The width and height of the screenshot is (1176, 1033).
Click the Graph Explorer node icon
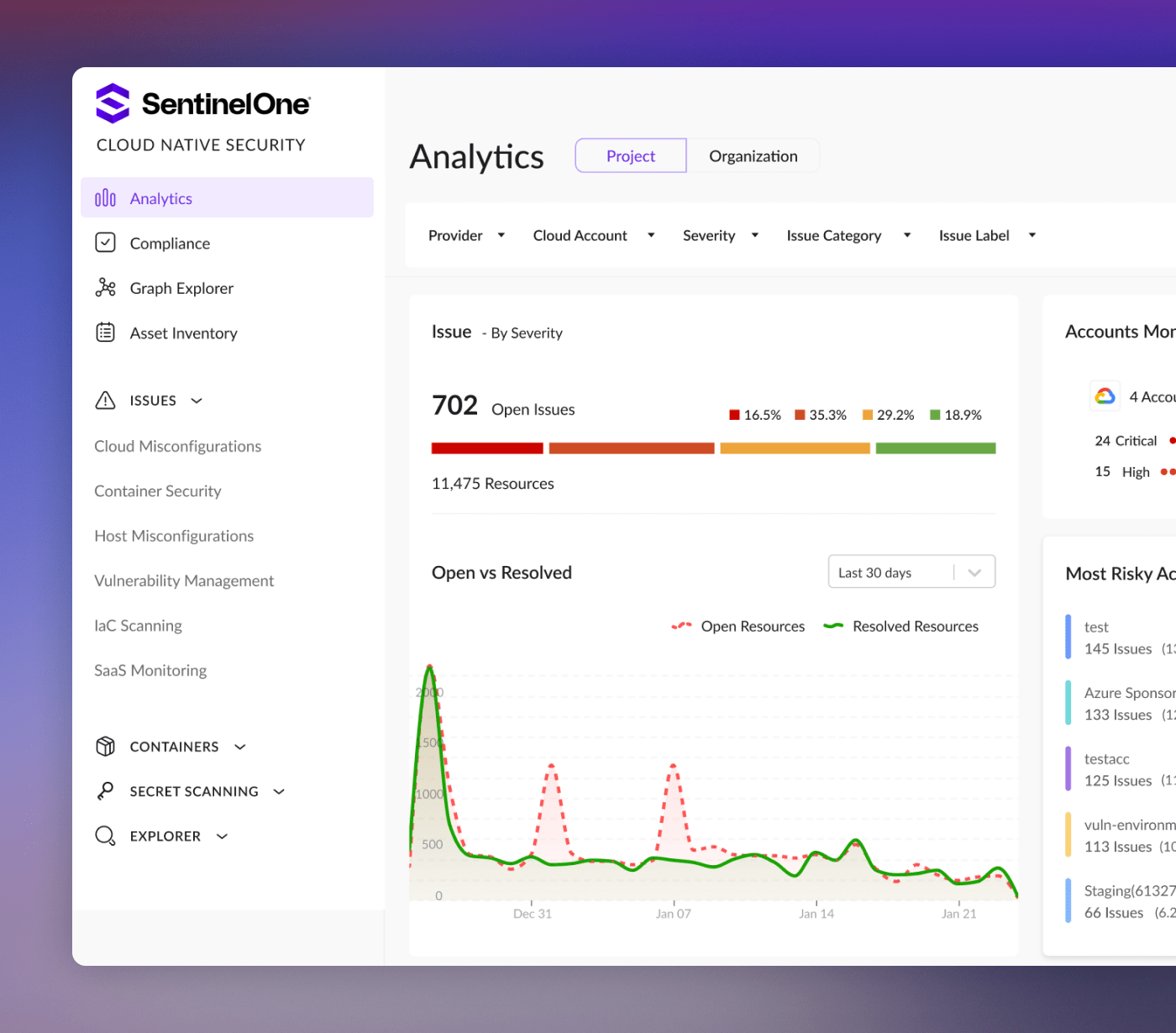click(105, 288)
